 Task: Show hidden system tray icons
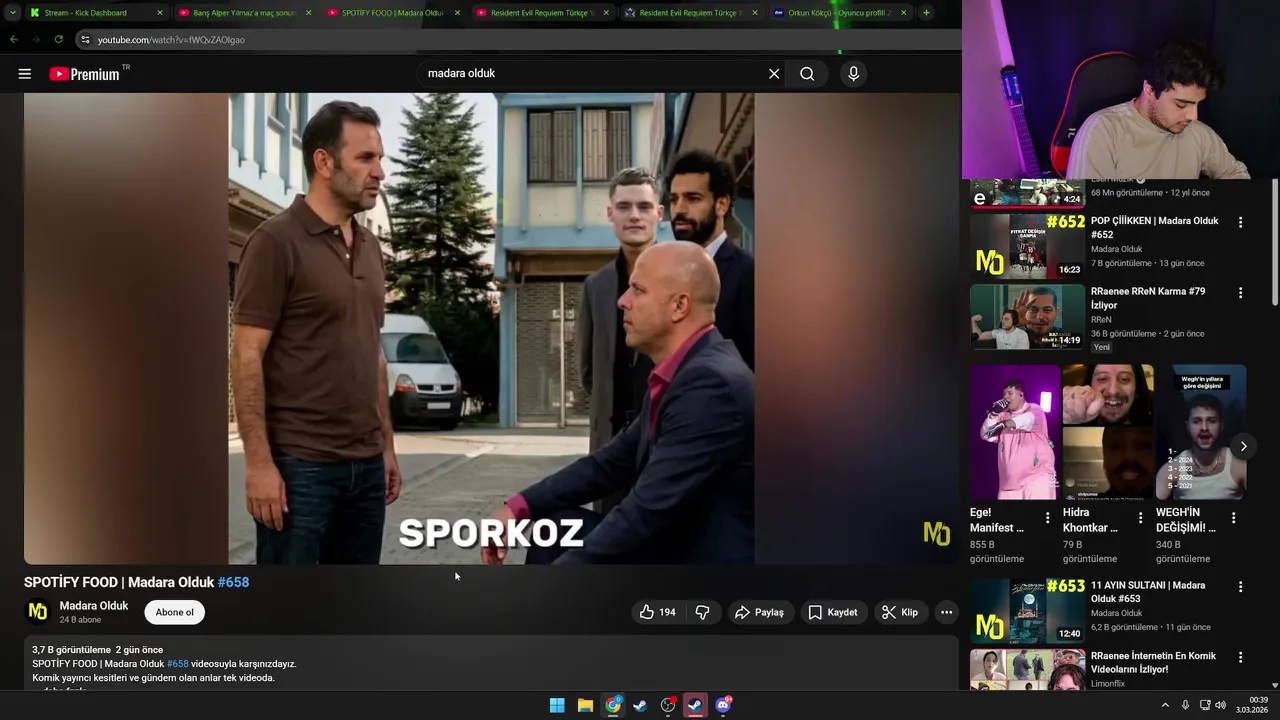coord(1165,705)
